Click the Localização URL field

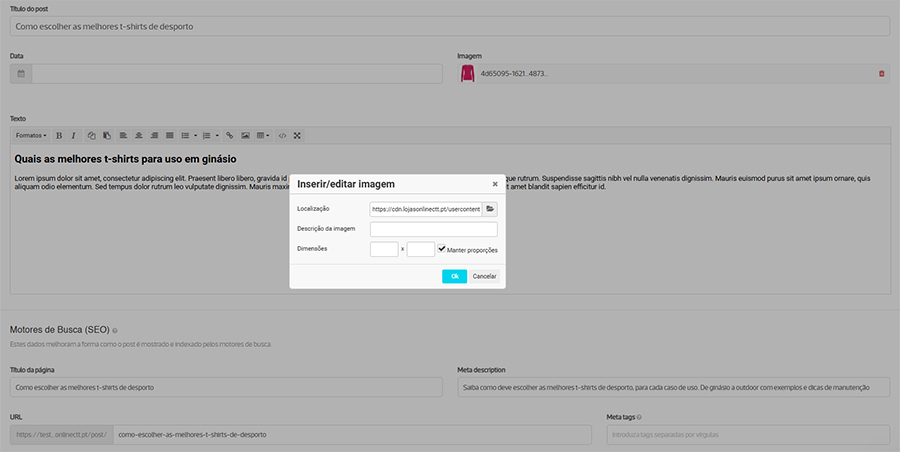click(425, 209)
